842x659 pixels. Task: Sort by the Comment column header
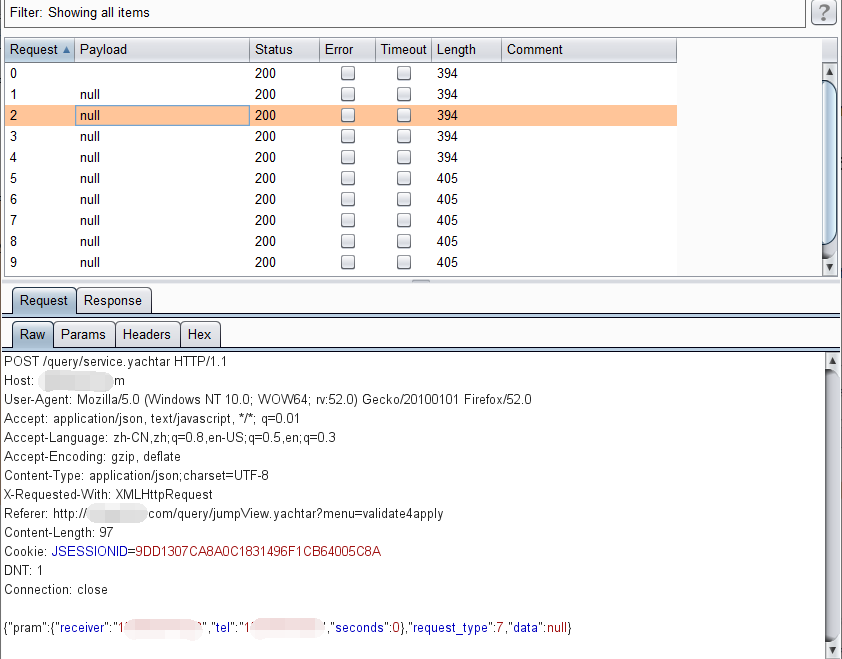pos(589,50)
